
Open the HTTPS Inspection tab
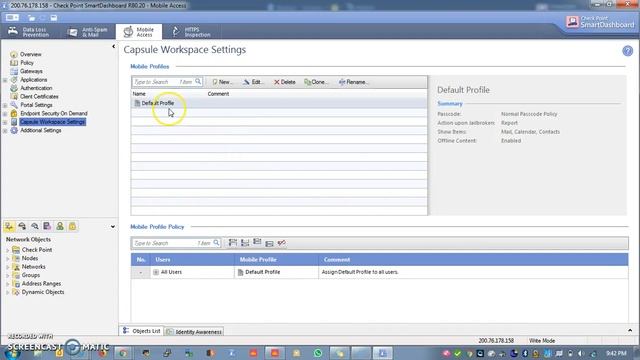(191, 32)
